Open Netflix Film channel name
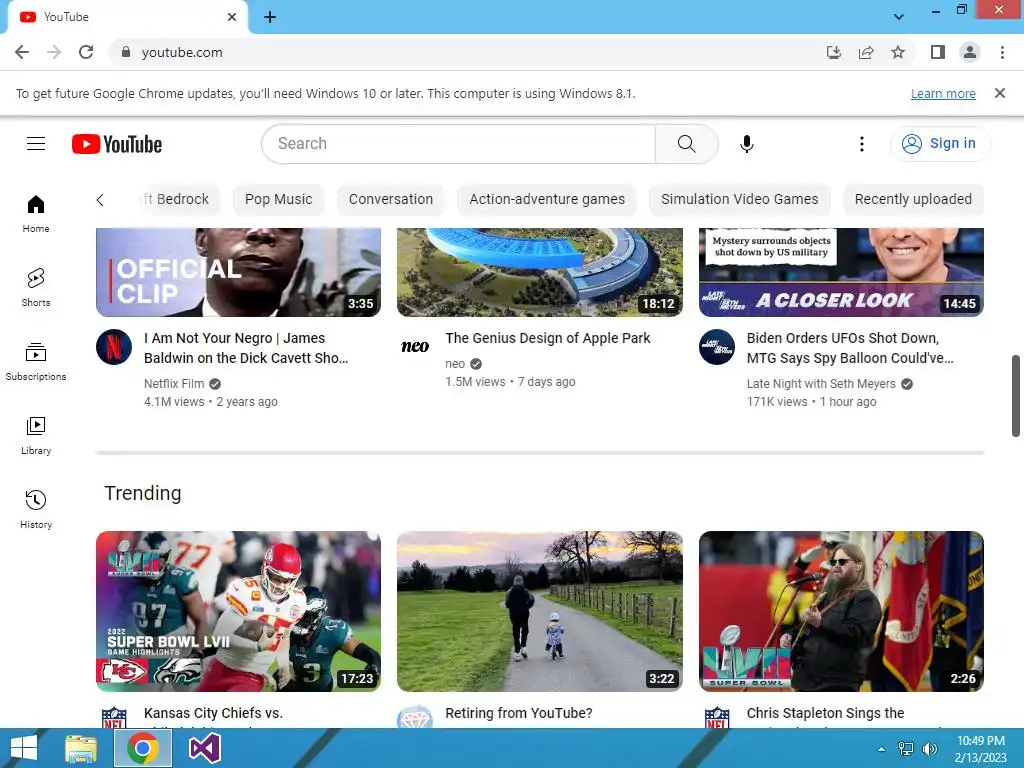Screen dimensions: 1024x768 pyautogui.click(x=174, y=384)
